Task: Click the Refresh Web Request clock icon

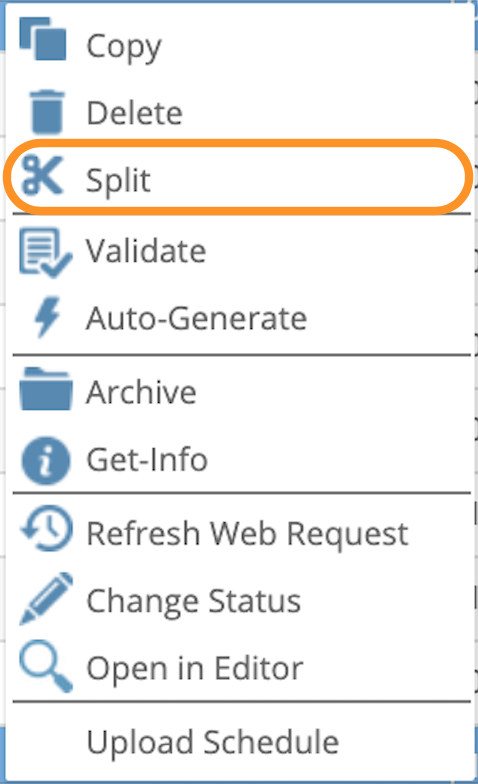Action: click(x=46, y=528)
